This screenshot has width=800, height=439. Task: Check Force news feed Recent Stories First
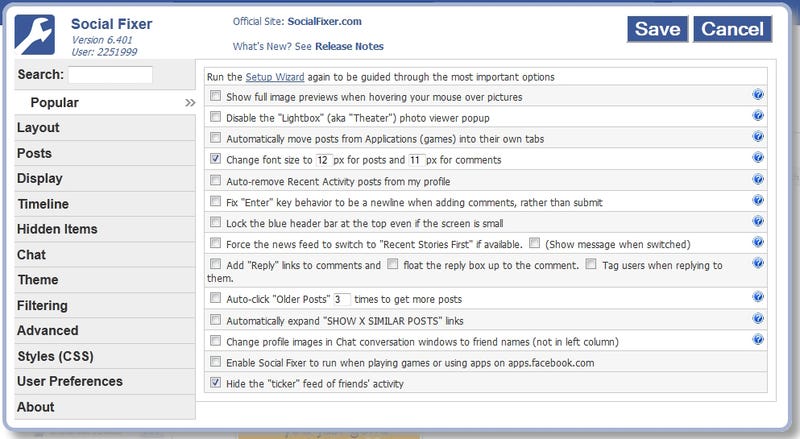(x=216, y=243)
